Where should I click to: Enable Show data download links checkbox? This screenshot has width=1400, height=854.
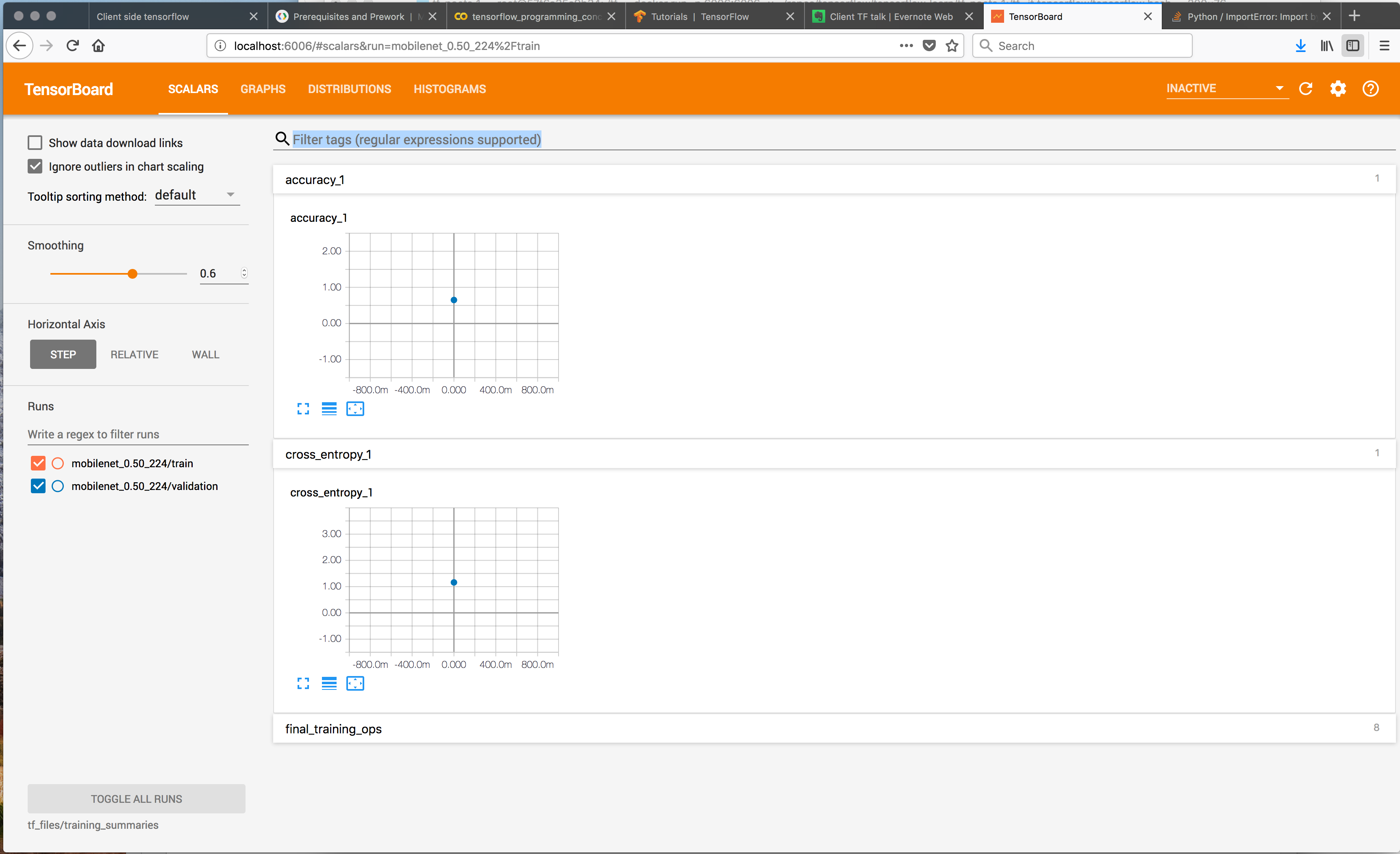pyautogui.click(x=35, y=143)
